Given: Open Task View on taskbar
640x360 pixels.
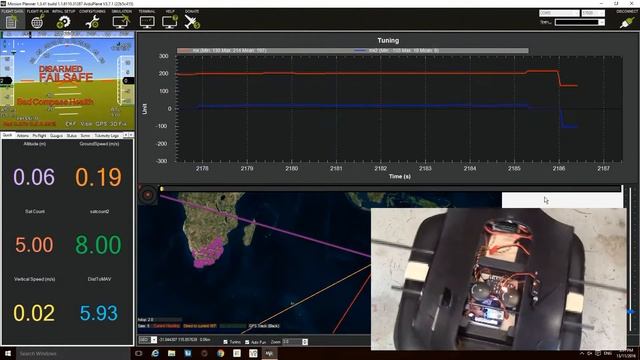Looking at the screenshot, I should click(138, 353).
